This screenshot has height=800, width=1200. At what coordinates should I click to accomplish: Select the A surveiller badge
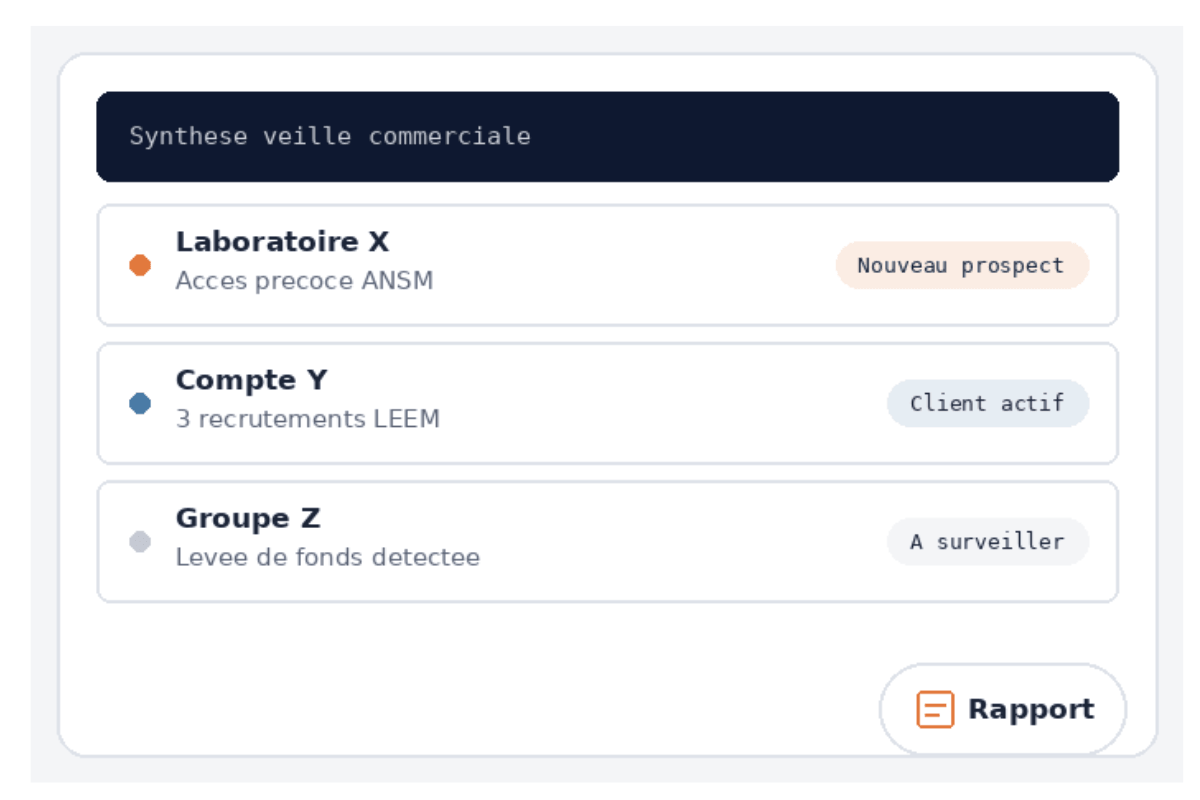[x=988, y=542]
